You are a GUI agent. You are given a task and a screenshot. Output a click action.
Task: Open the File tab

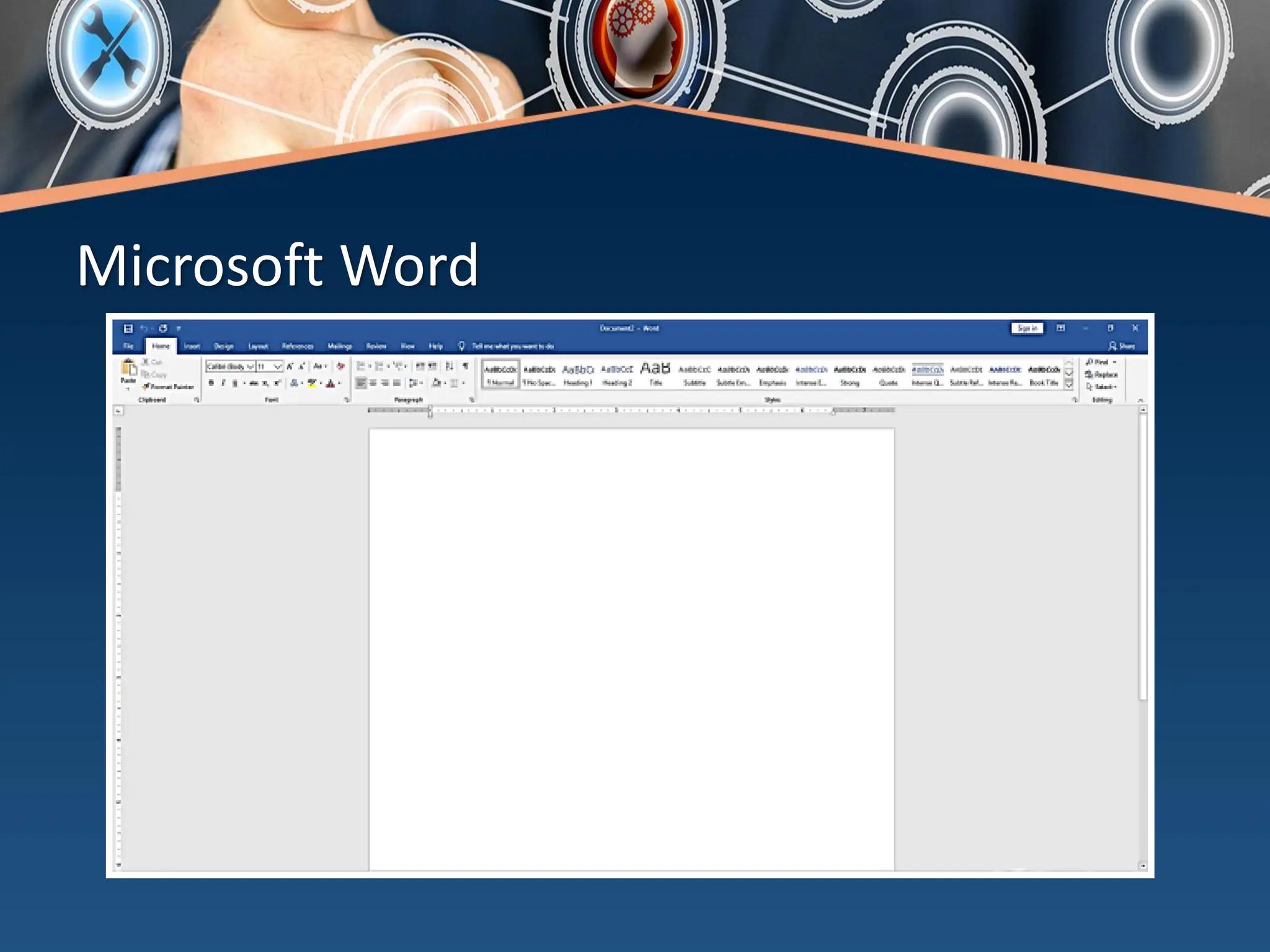tap(128, 346)
